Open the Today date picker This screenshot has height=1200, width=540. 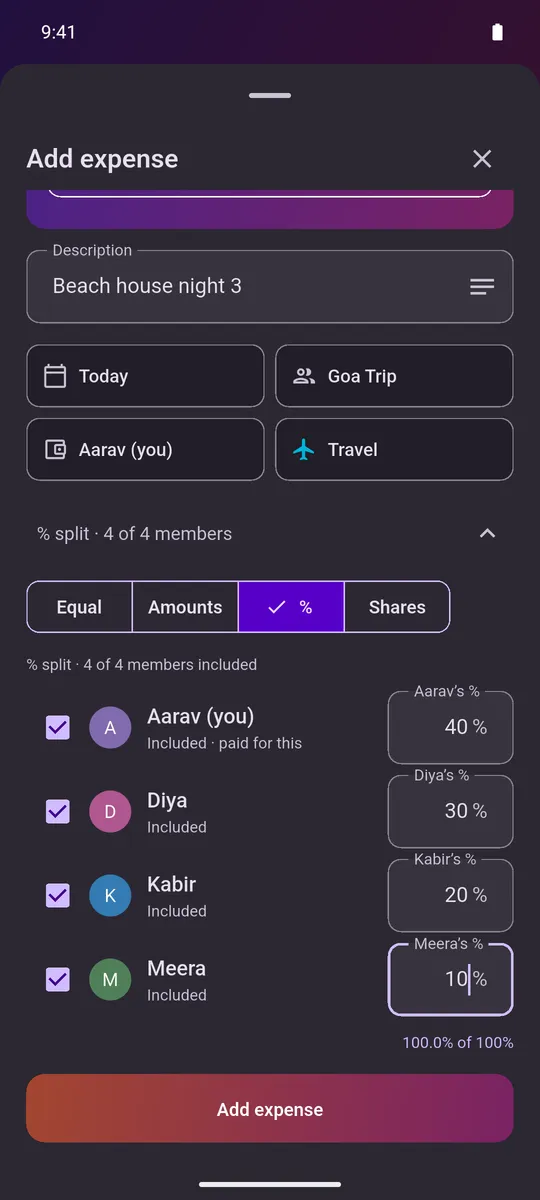tap(145, 376)
